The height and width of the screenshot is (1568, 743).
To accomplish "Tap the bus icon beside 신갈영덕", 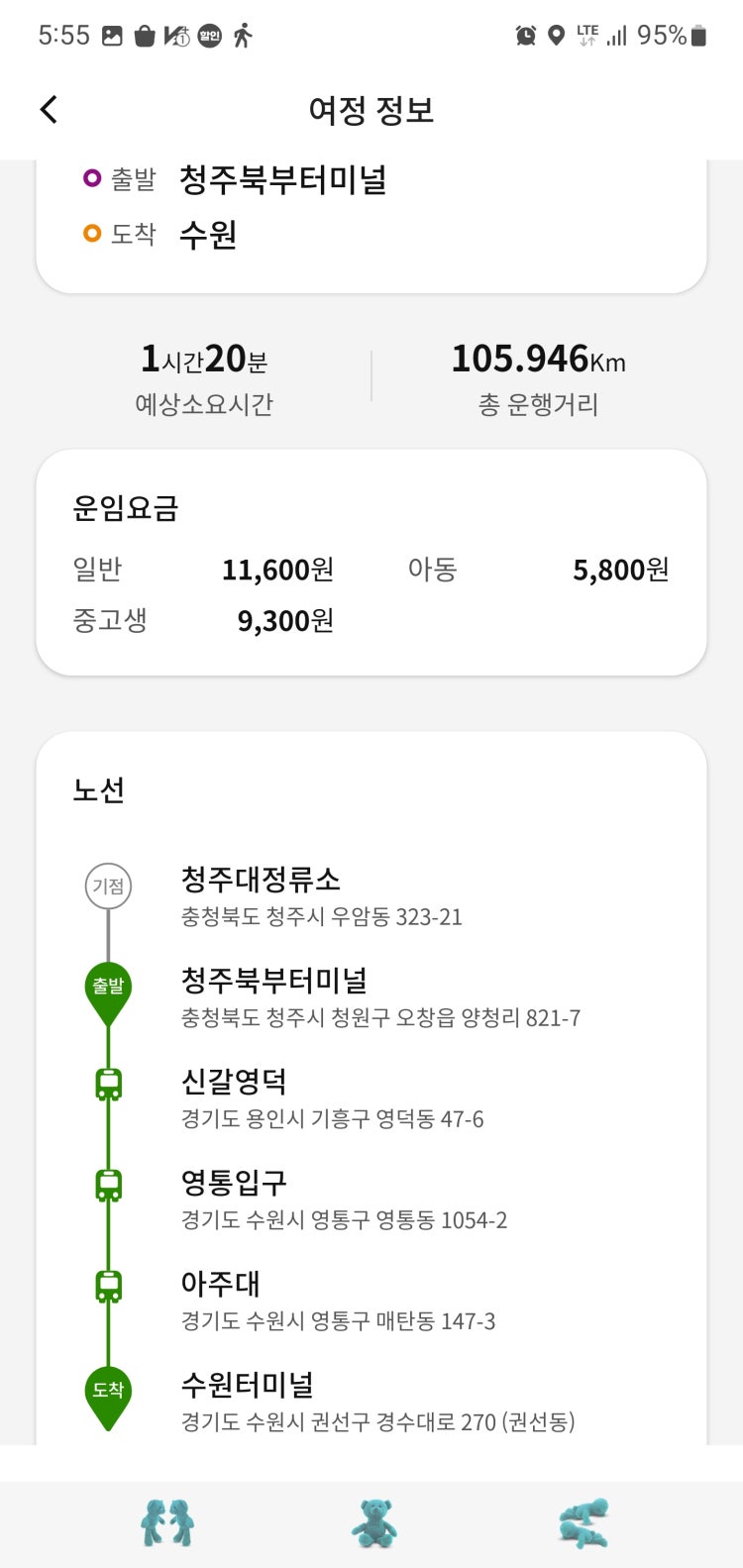I will click(108, 1085).
